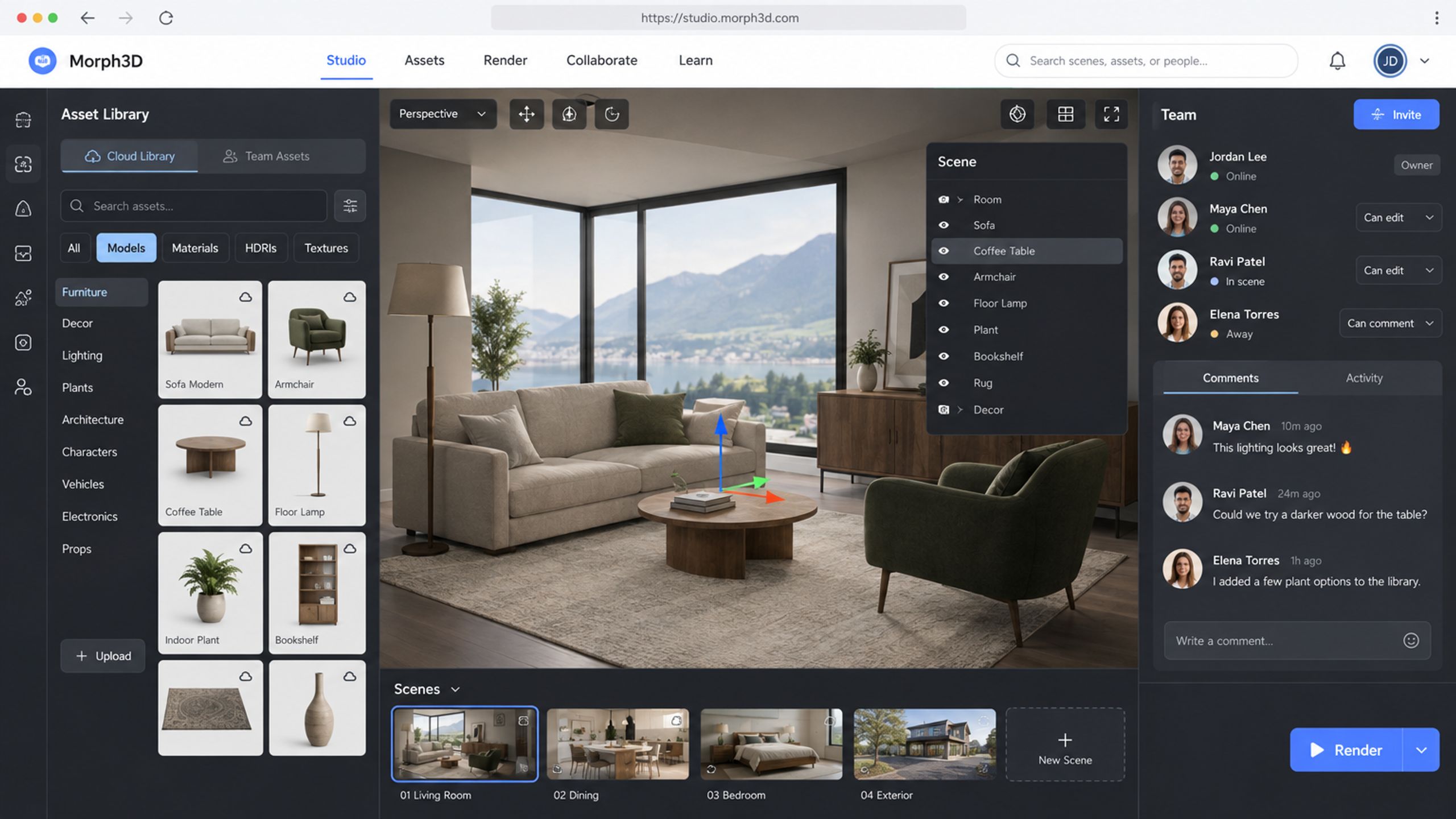The image size is (1456, 819).
Task: Click the Write a comment field
Action: (x=1297, y=640)
